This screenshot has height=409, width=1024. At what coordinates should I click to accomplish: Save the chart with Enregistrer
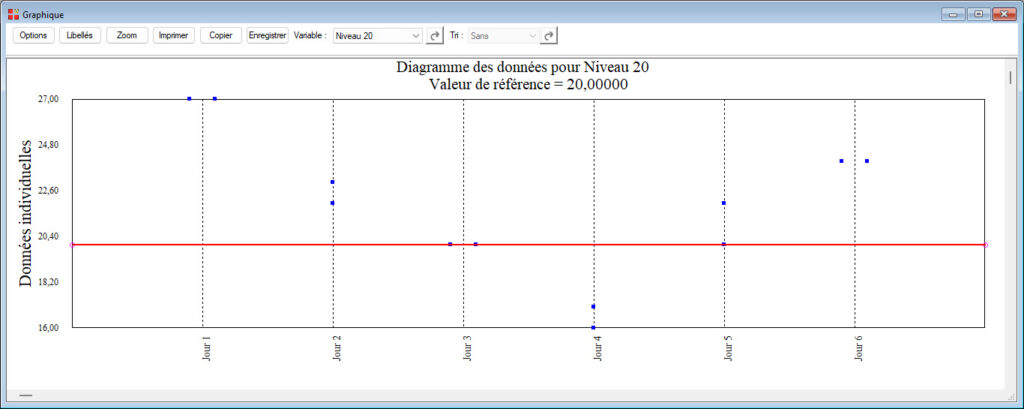coord(267,35)
